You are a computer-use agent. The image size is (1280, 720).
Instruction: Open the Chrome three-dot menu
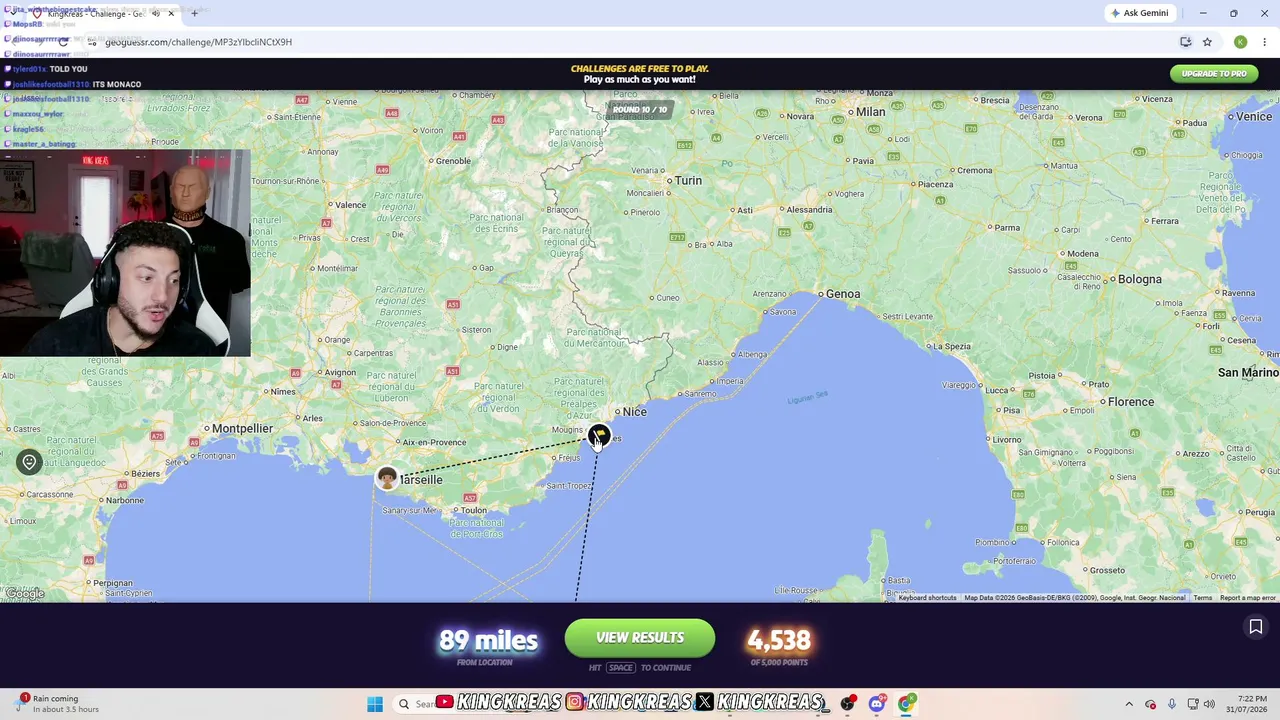(x=1265, y=42)
